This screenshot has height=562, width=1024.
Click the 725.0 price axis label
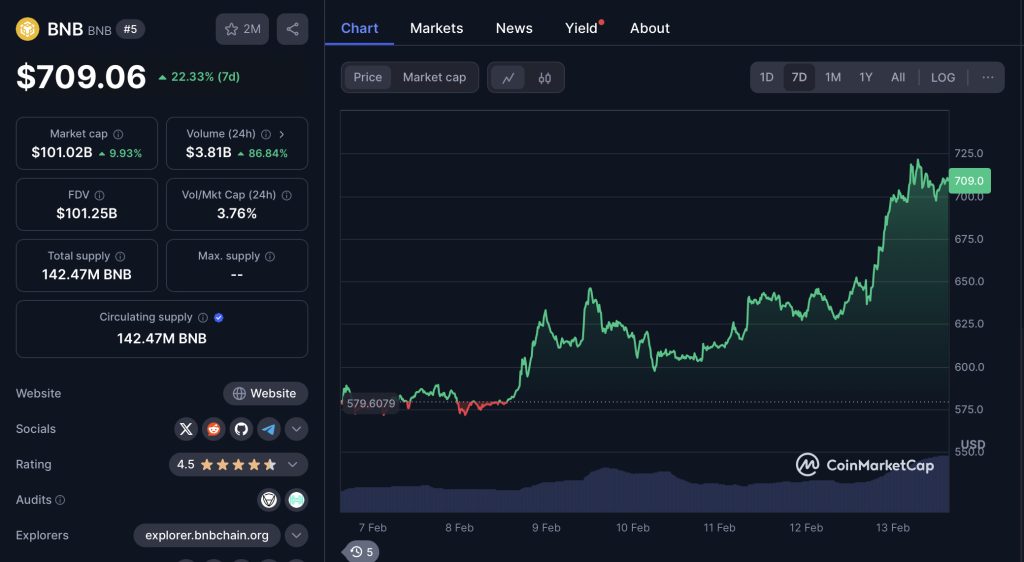pyautogui.click(x=968, y=153)
